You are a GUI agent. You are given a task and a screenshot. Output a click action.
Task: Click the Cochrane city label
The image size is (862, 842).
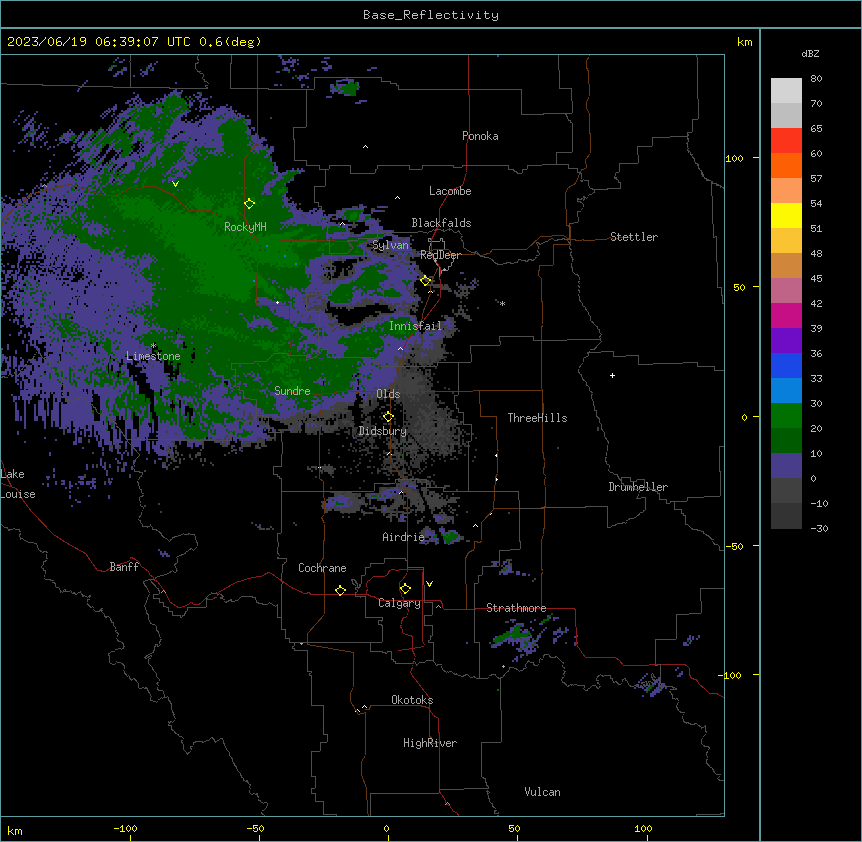pyautogui.click(x=322, y=568)
